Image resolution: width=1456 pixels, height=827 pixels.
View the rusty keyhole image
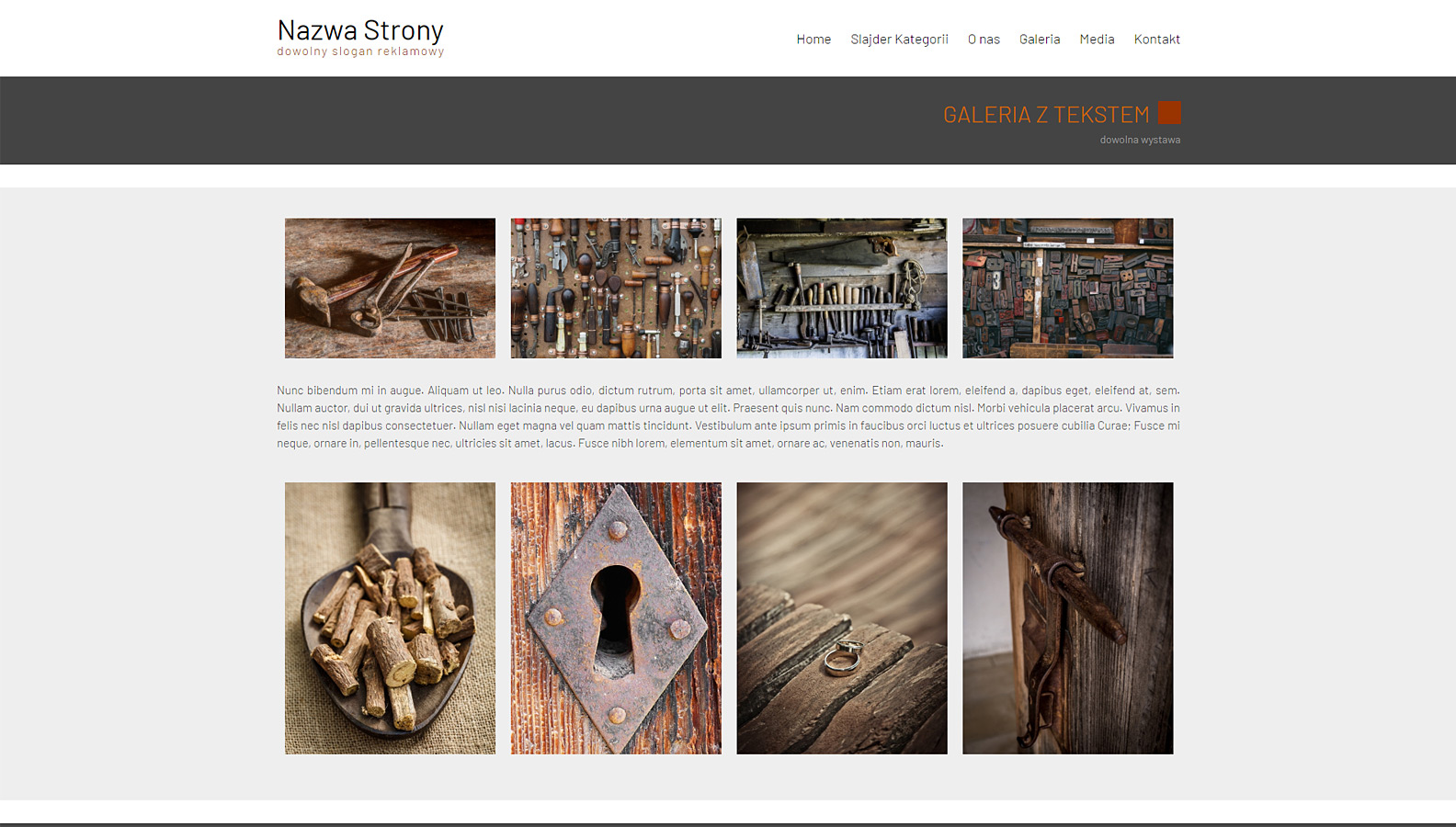pos(616,617)
